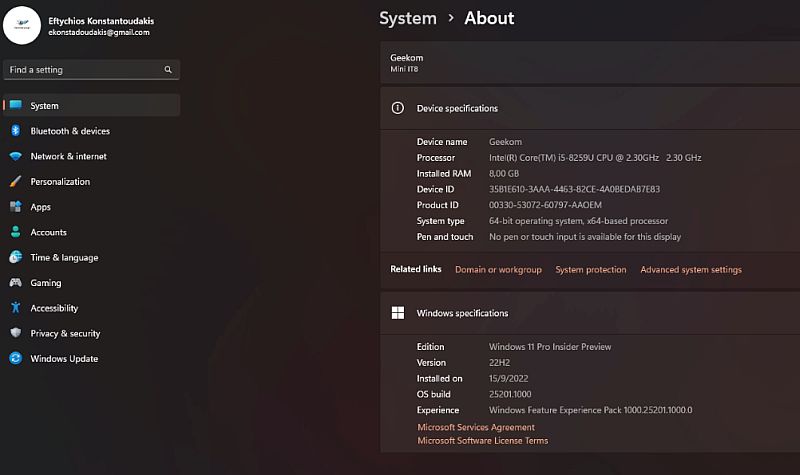800x475 pixels.
Task: Open Microsoft Services Agreement link
Action: click(x=476, y=427)
